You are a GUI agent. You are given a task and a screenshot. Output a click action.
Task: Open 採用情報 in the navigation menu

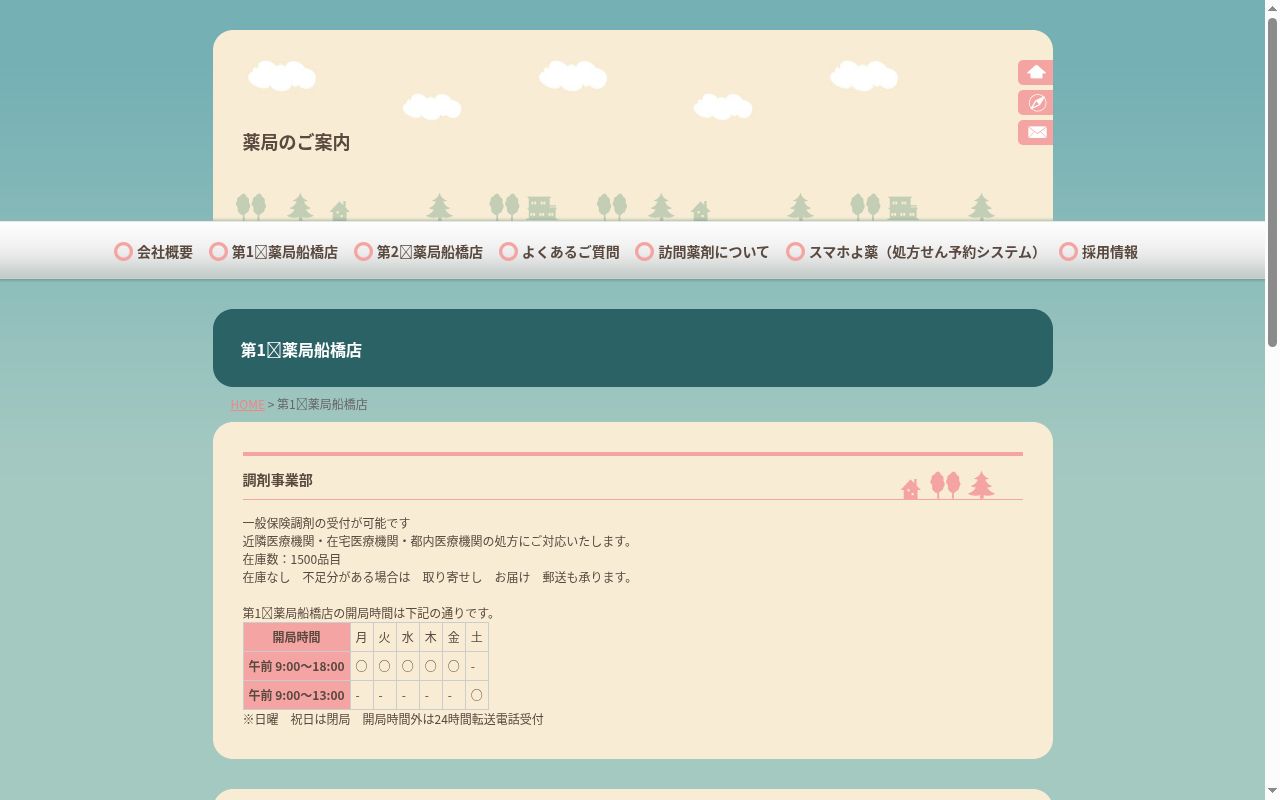[x=1098, y=252]
